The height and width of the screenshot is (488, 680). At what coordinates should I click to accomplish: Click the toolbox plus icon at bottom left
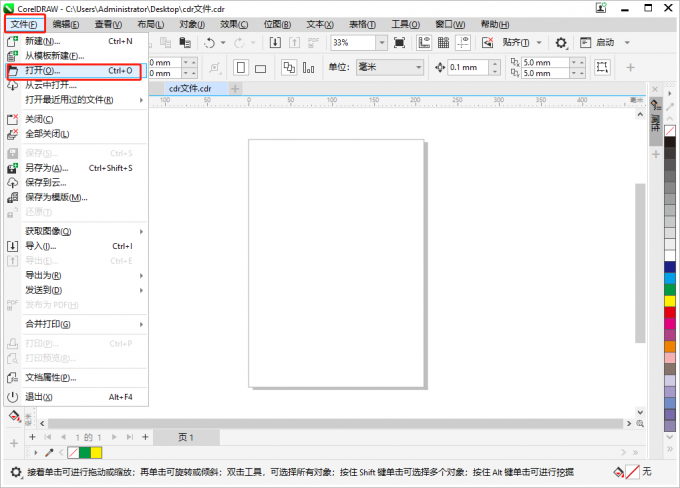click(14, 443)
